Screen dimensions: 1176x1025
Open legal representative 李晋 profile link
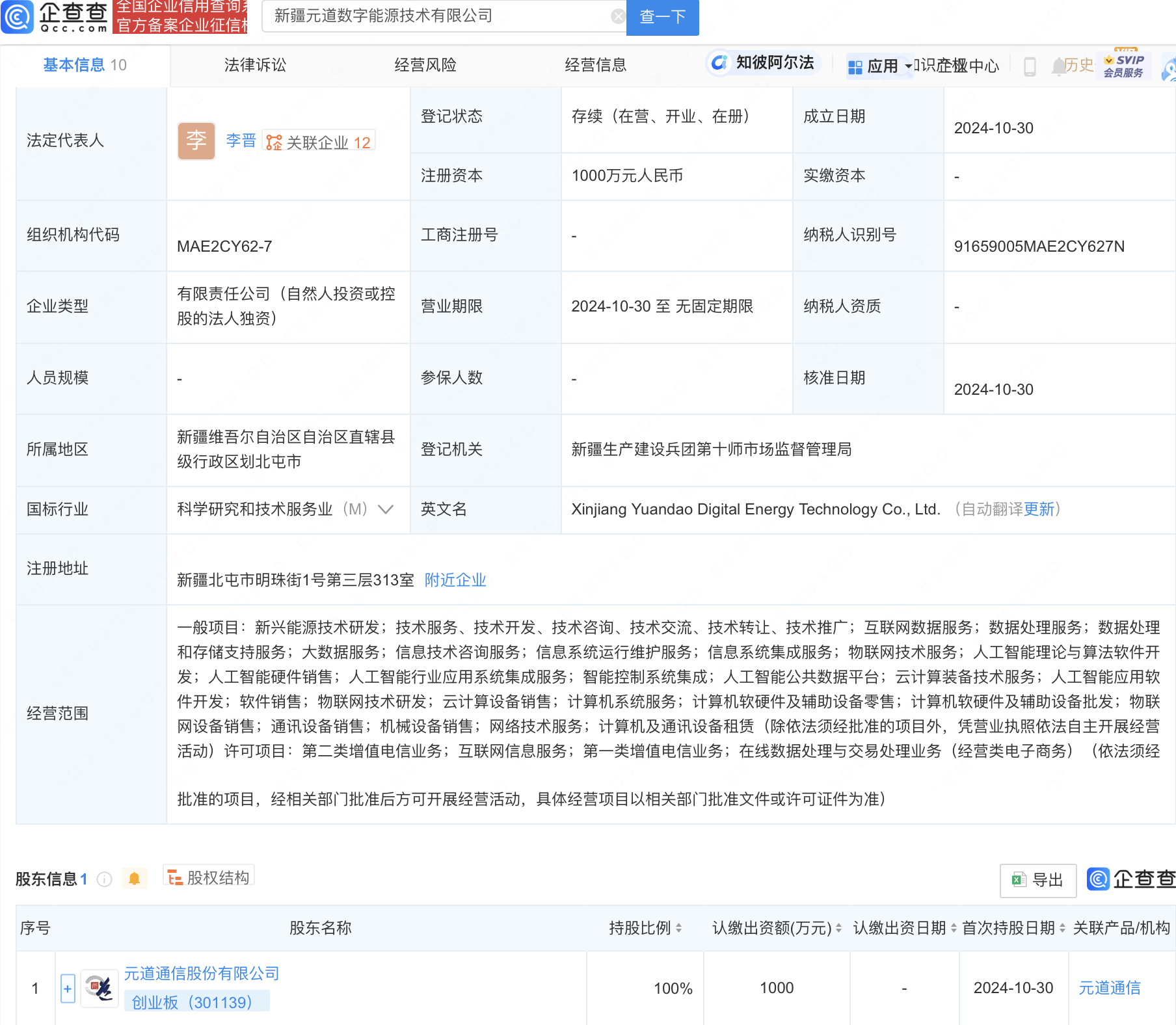pos(241,140)
